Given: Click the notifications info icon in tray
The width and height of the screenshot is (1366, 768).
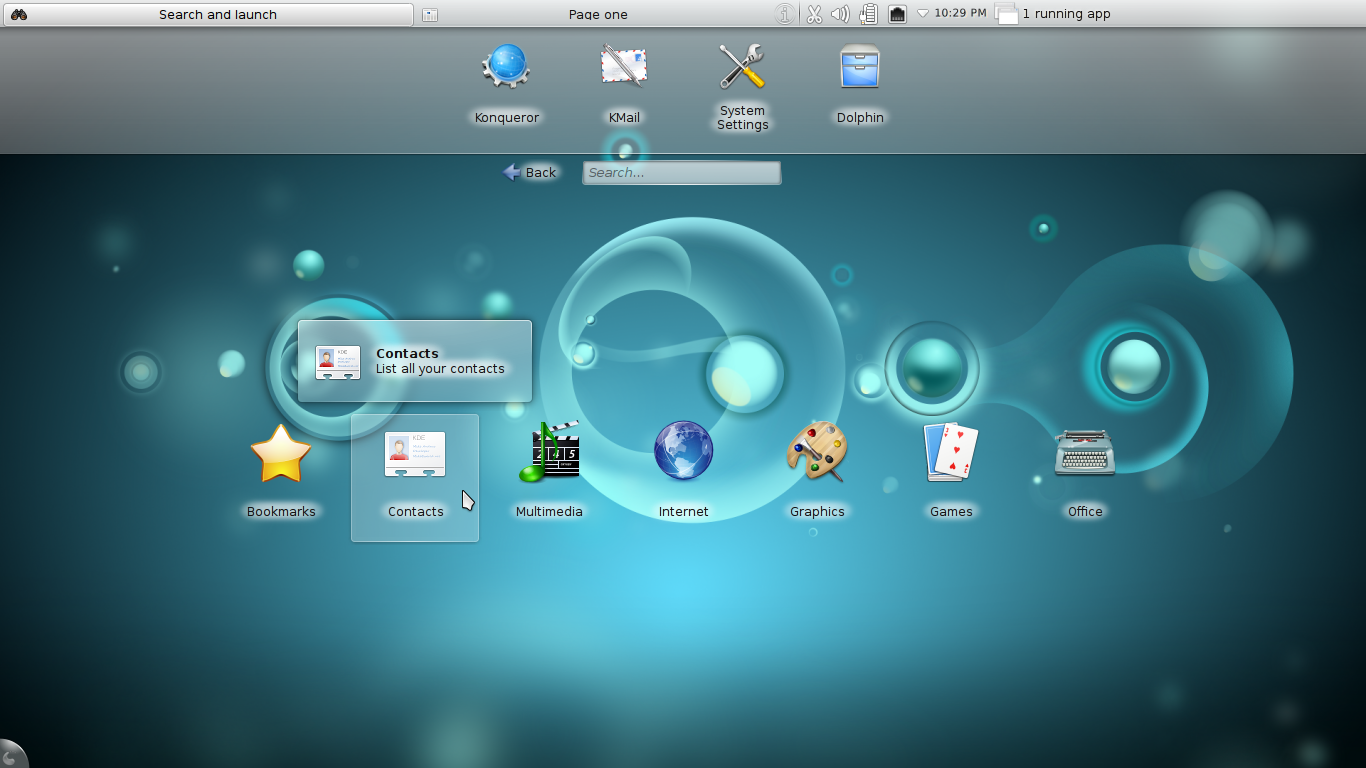Looking at the screenshot, I should coord(784,13).
